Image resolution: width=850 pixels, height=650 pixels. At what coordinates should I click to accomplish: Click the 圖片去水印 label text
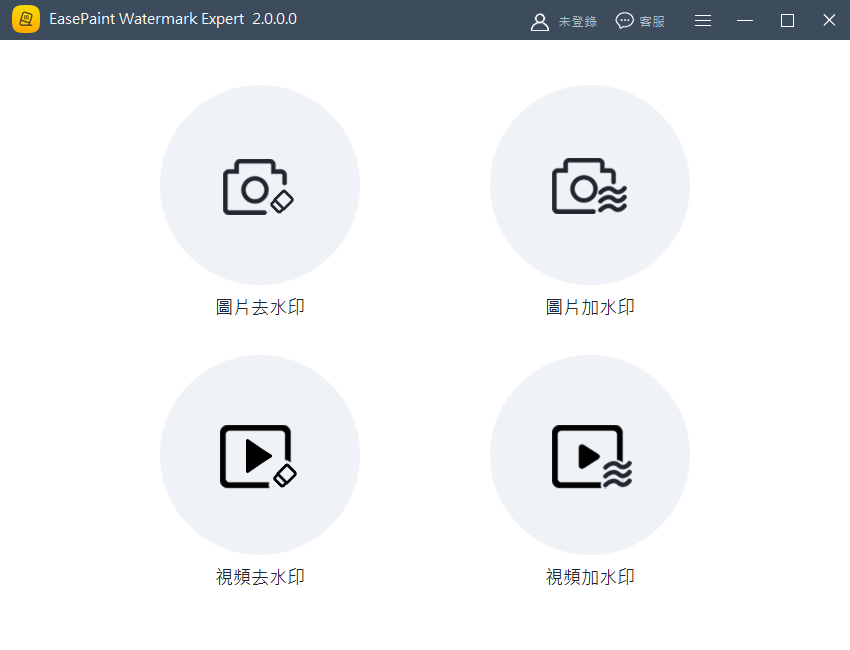[260, 306]
